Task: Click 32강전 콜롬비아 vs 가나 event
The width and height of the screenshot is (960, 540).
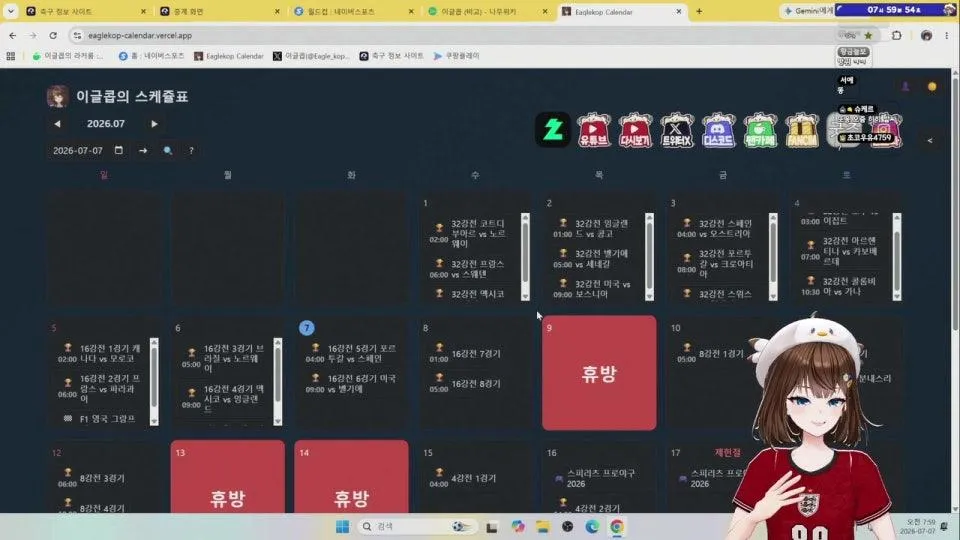Action: 841,286
